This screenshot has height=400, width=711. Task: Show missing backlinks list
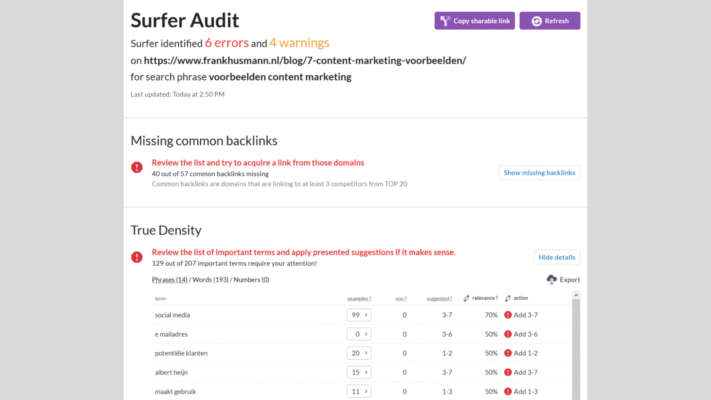[539, 173]
